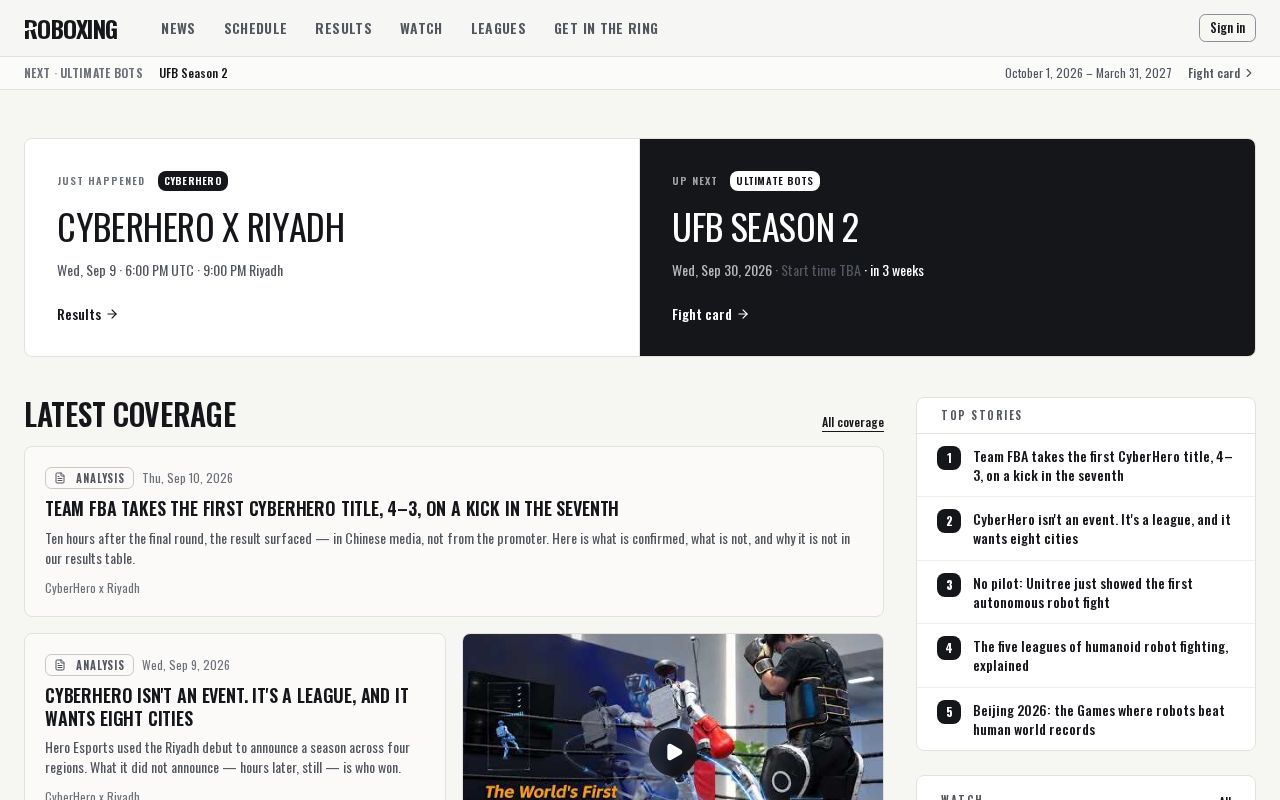Open top story 3 about Unitree autonomous fight

1083,592
